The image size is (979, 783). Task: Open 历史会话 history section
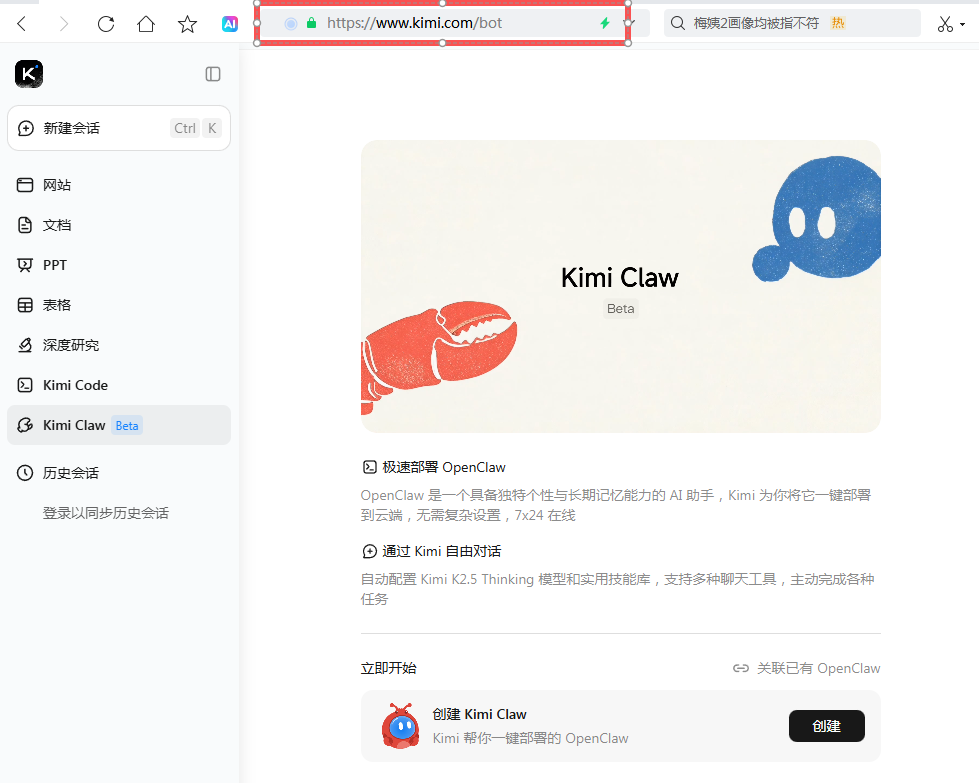point(119,473)
